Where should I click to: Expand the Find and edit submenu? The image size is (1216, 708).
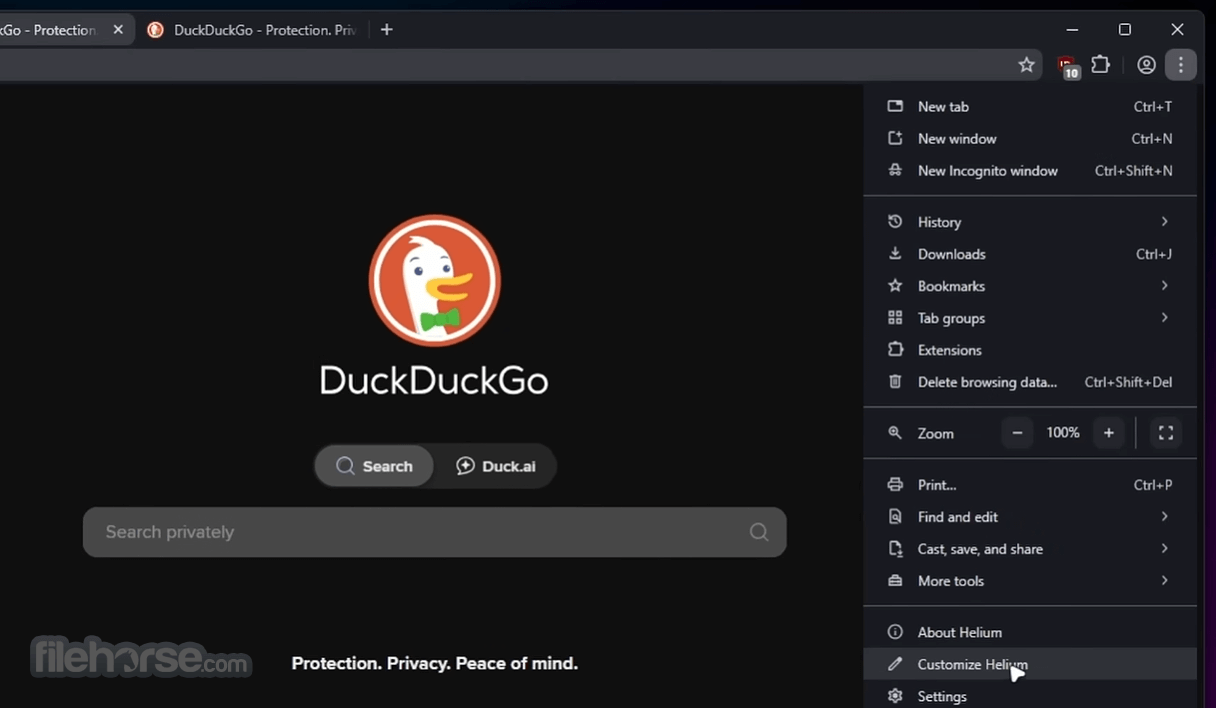[x=1030, y=517]
